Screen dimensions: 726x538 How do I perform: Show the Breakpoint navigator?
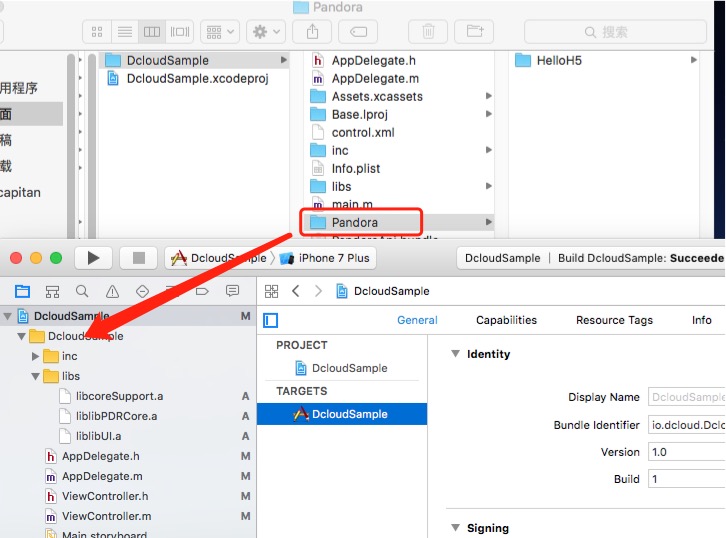(x=202, y=291)
